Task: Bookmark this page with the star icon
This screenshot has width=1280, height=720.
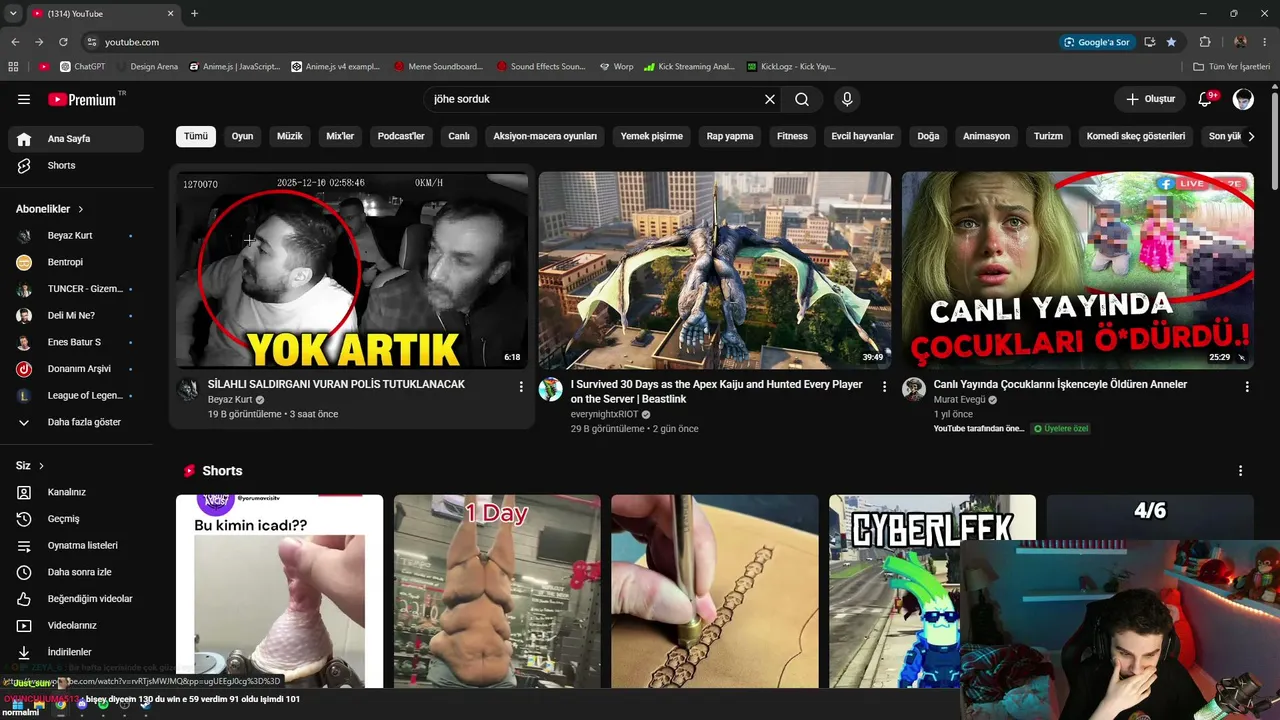Action: (x=1171, y=42)
